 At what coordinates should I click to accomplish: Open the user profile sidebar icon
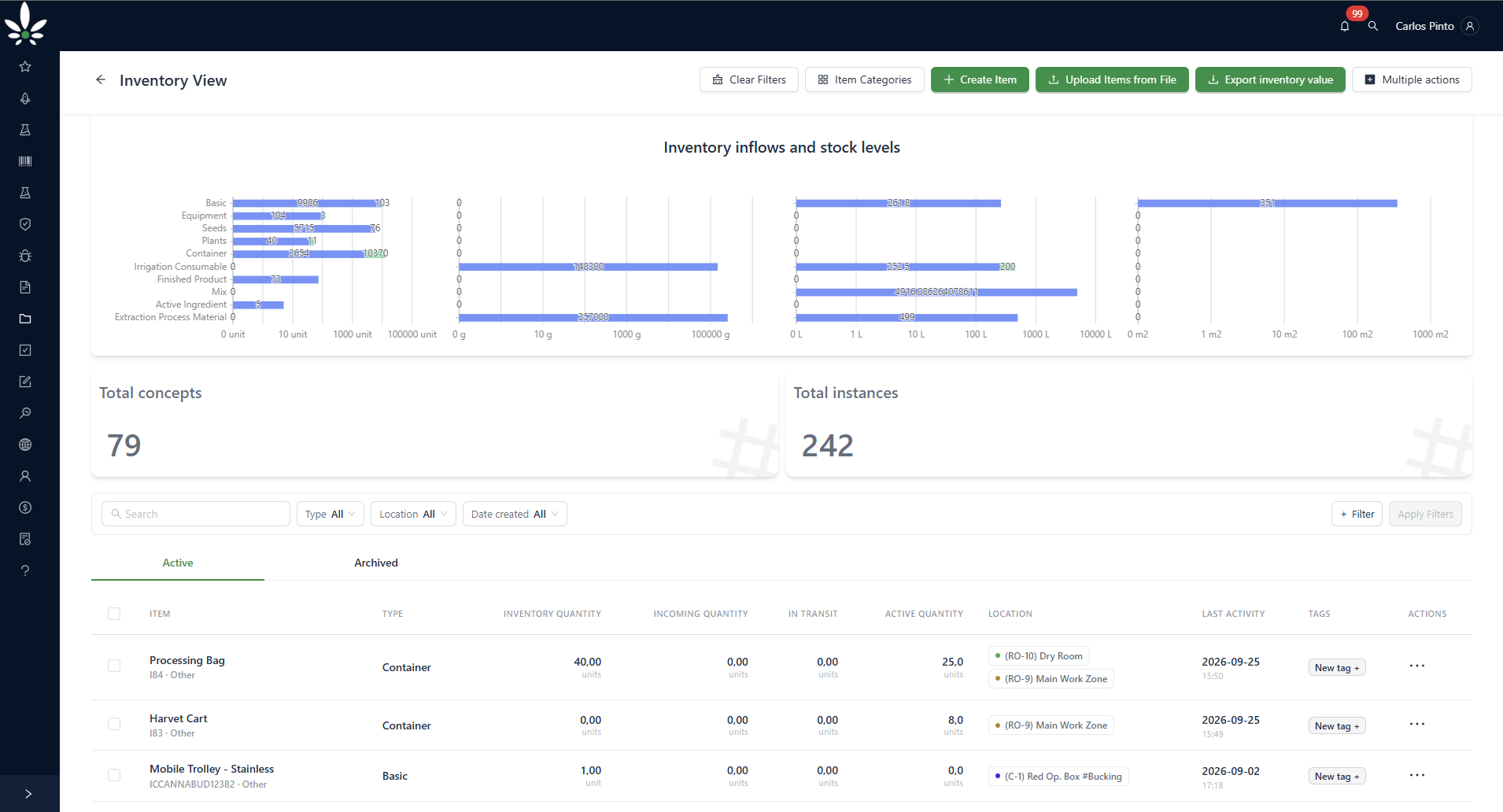pos(25,476)
